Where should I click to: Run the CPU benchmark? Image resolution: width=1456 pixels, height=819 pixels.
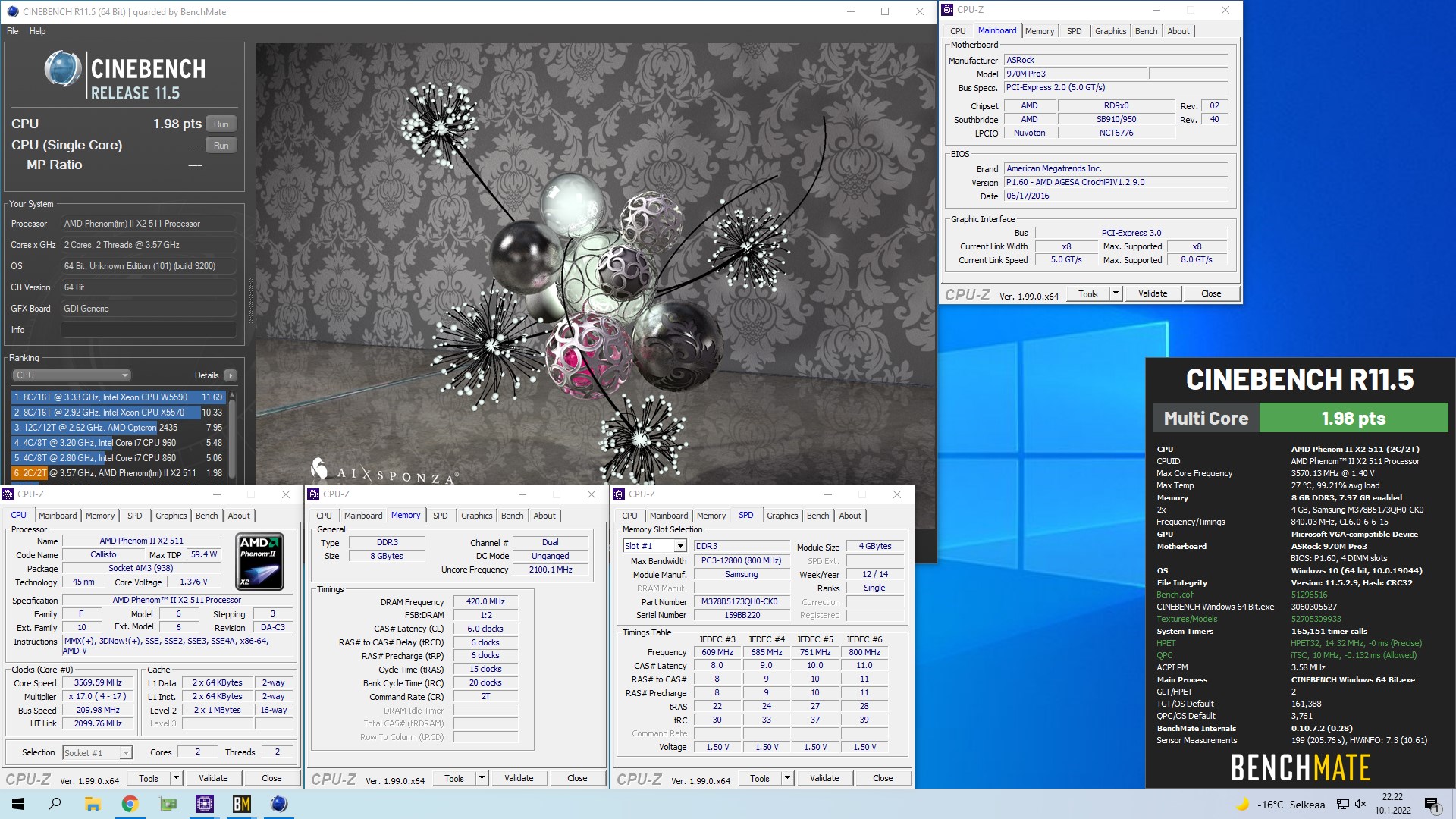tap(221, 124)
